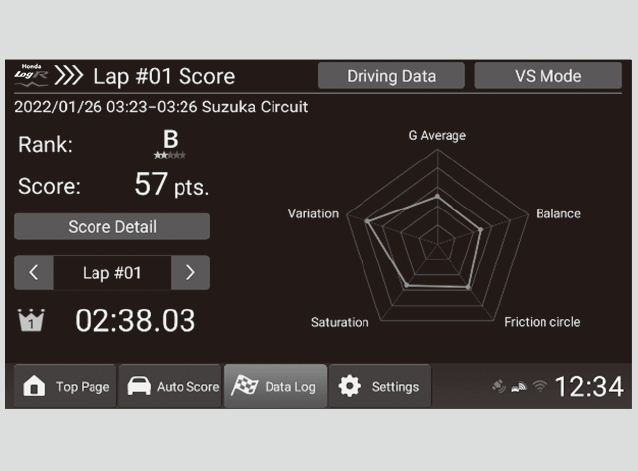
Task: Click the rank star rating indicator
Action: (x=170, y=156)
